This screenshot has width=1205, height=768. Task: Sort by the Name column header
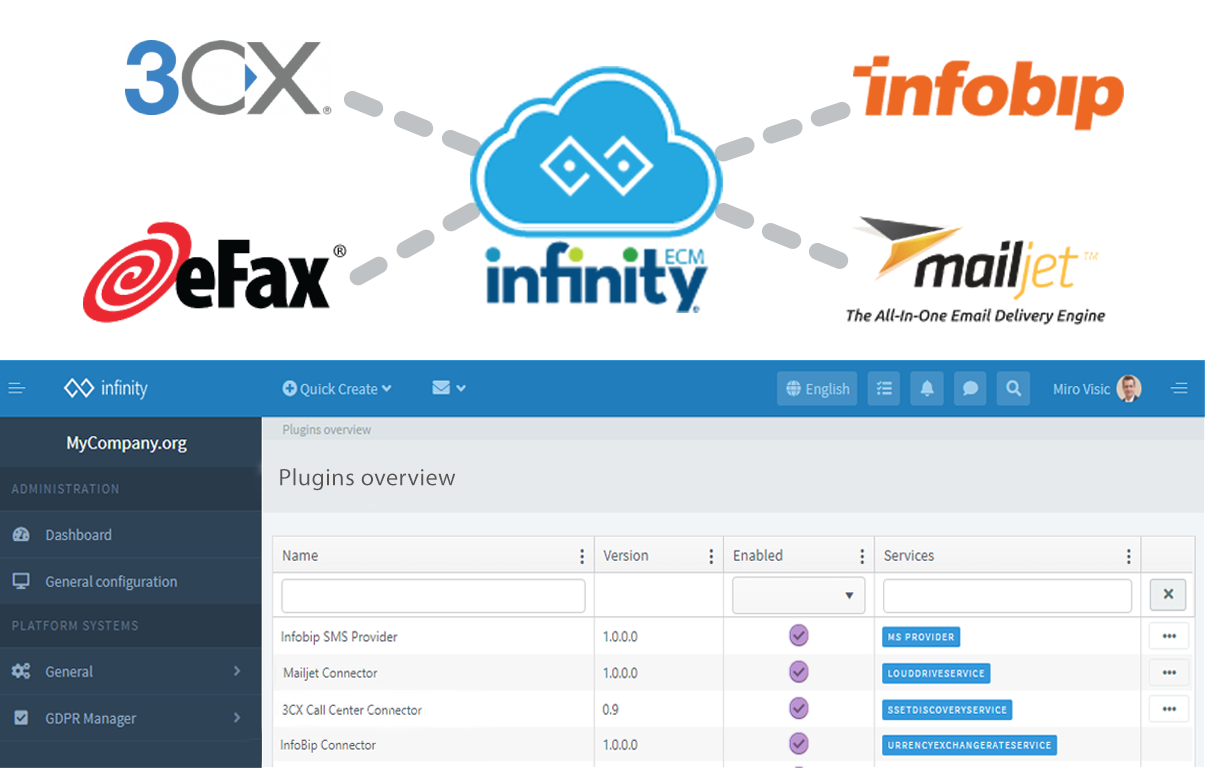300,555
